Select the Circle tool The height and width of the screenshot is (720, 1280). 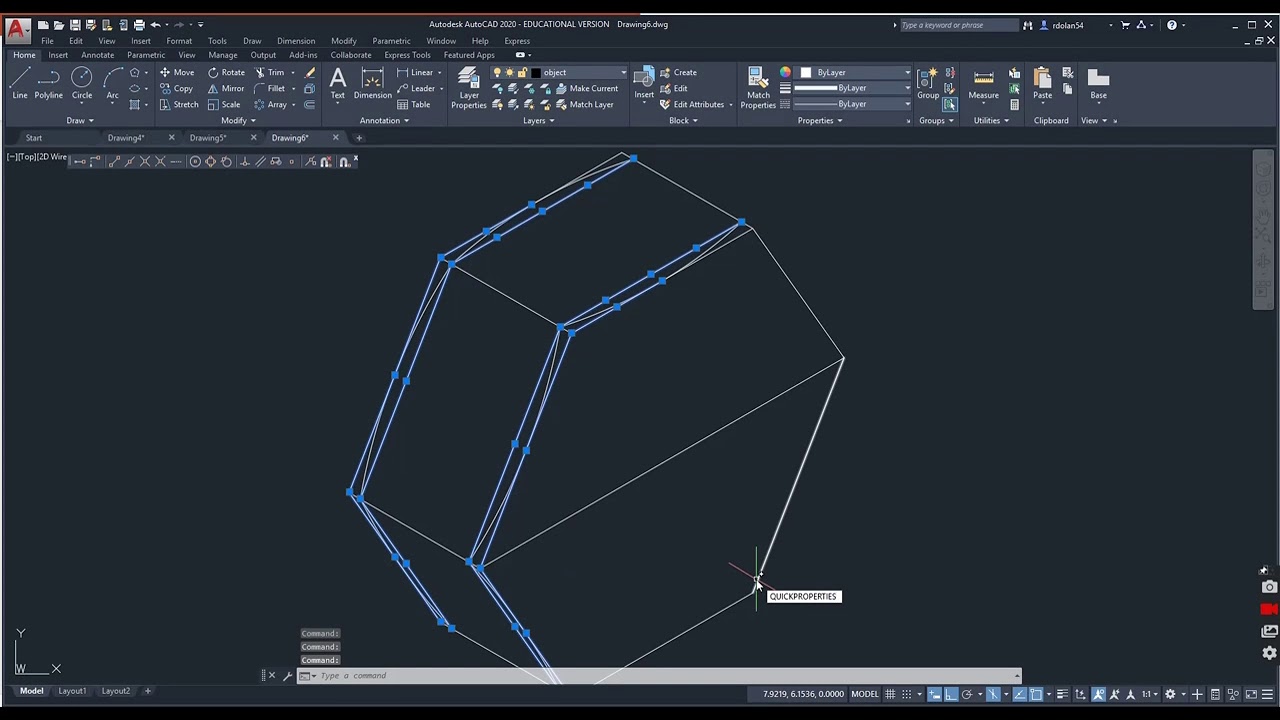[82, 83]
